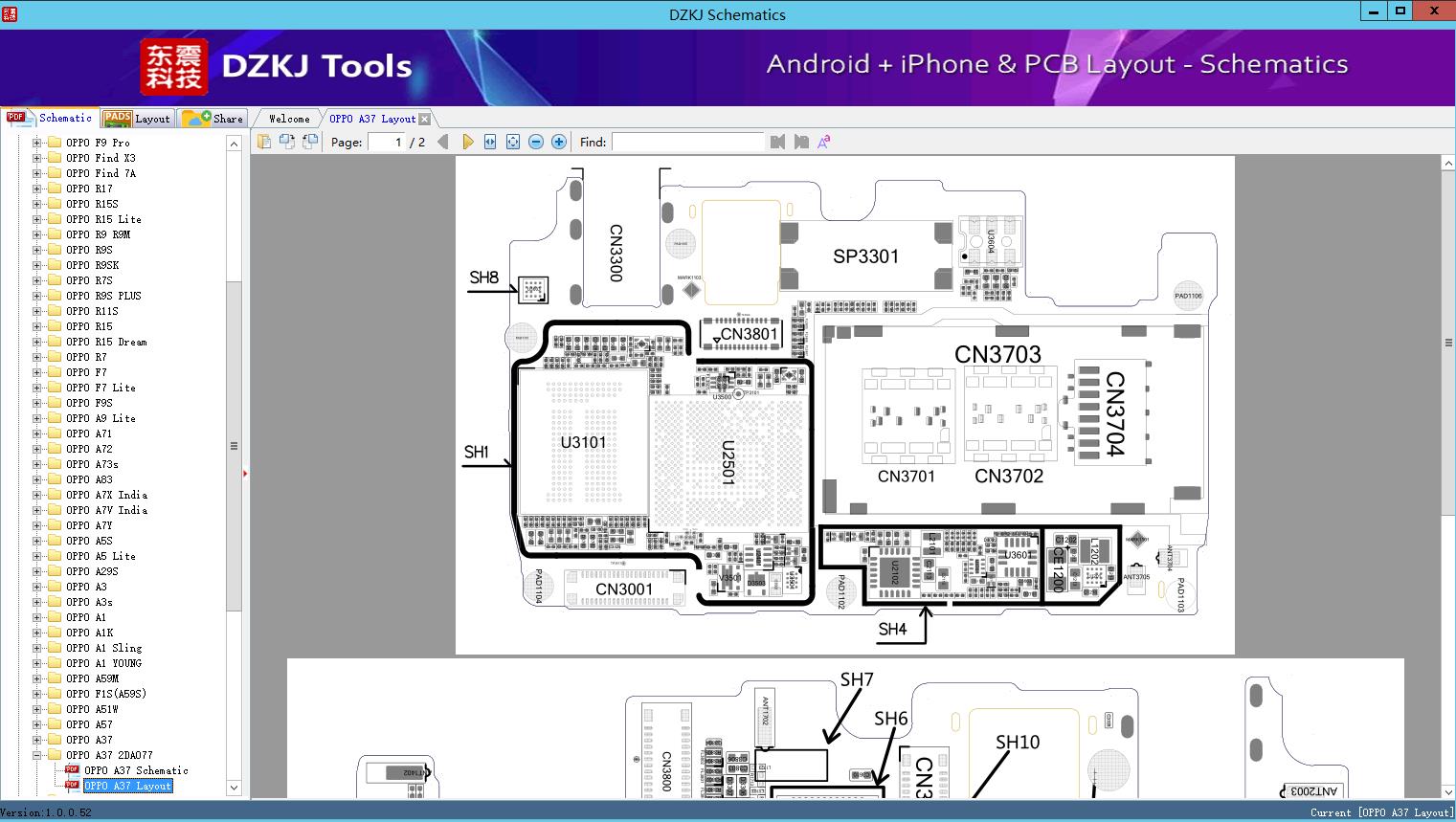Expand the OPPO A9 Lite folder
The width and height of the screenshot is (1456, 822).
[36, 418]
